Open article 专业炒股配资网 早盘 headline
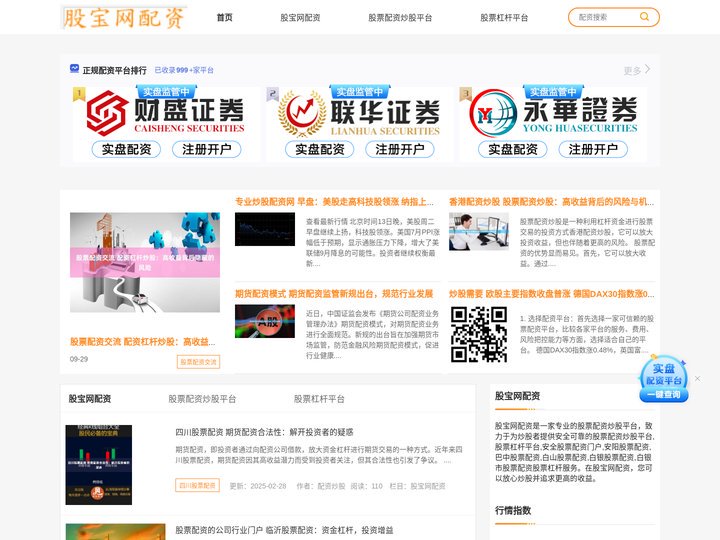Viewport: 720px width, 540px height. [x=334, y=202]
